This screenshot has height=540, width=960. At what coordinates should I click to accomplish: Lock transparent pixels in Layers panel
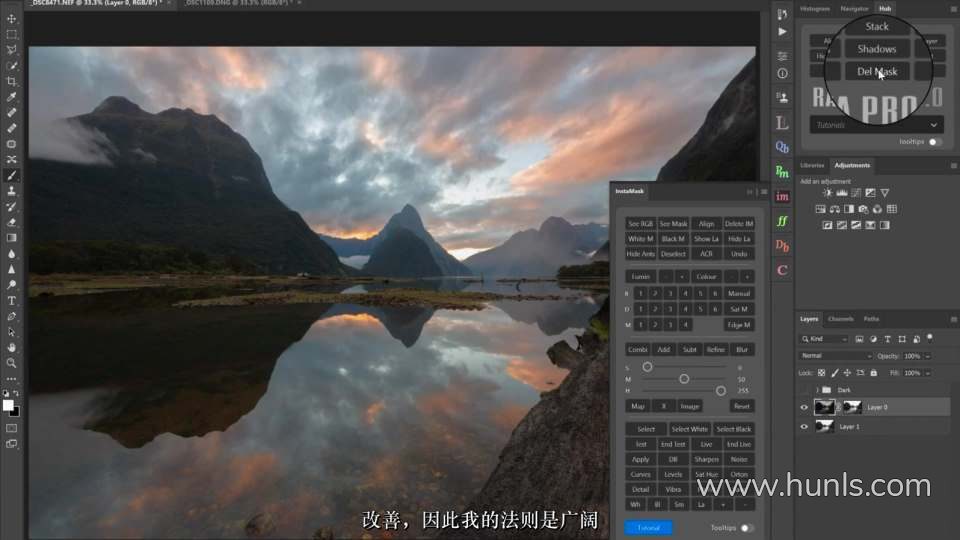click(821, 373)
